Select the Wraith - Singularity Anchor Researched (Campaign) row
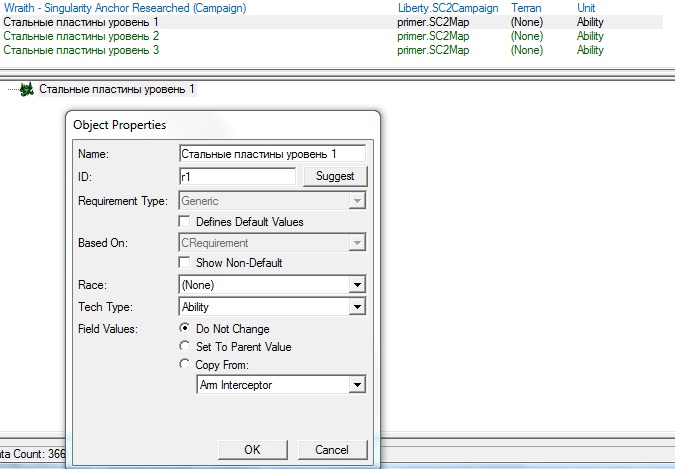The height and width of the screenshot is (469, 675). click(x=331, y=8)
